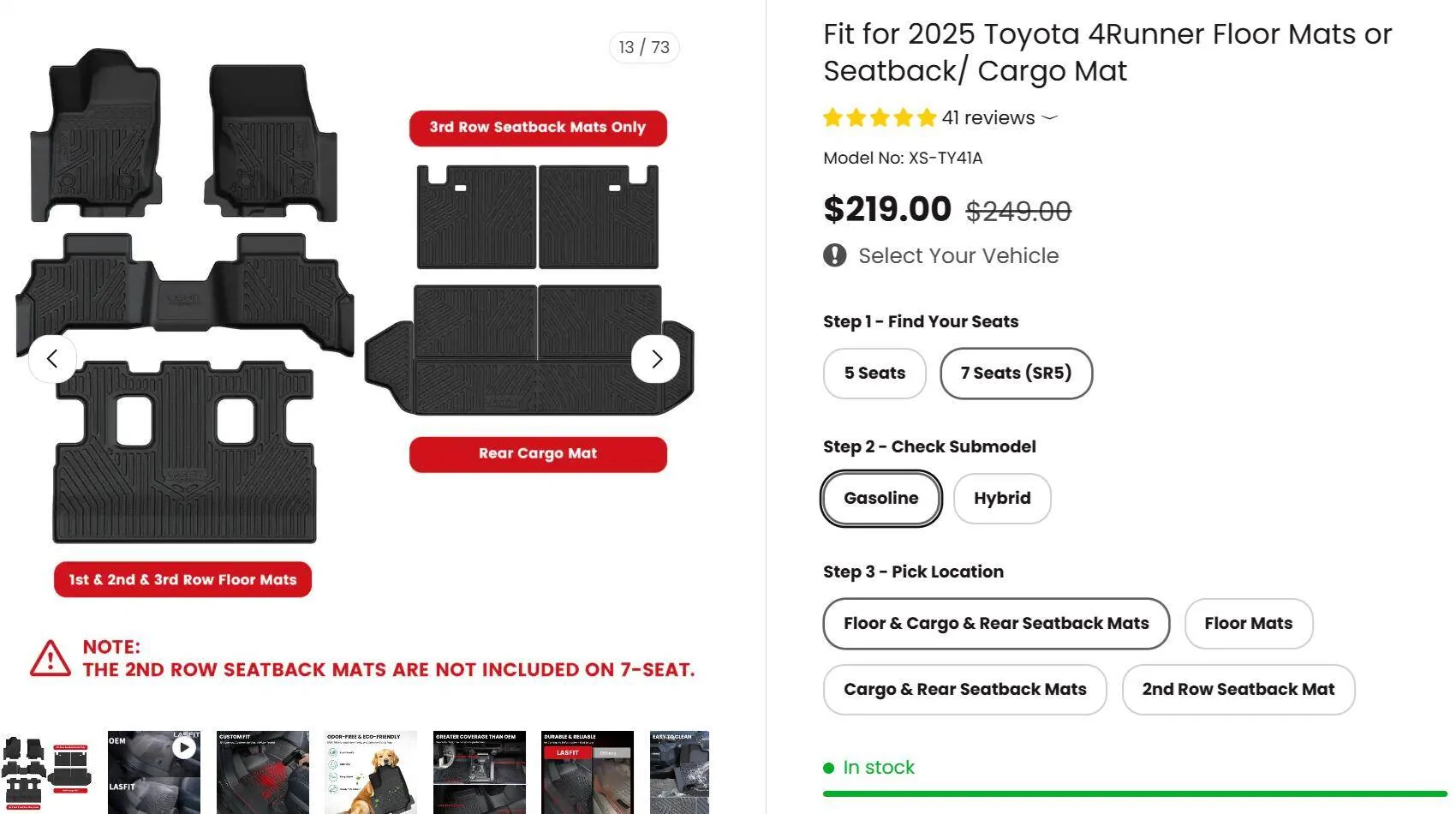Click the fifth rating star
The image size is (1456, 814).
click(926, 117)
